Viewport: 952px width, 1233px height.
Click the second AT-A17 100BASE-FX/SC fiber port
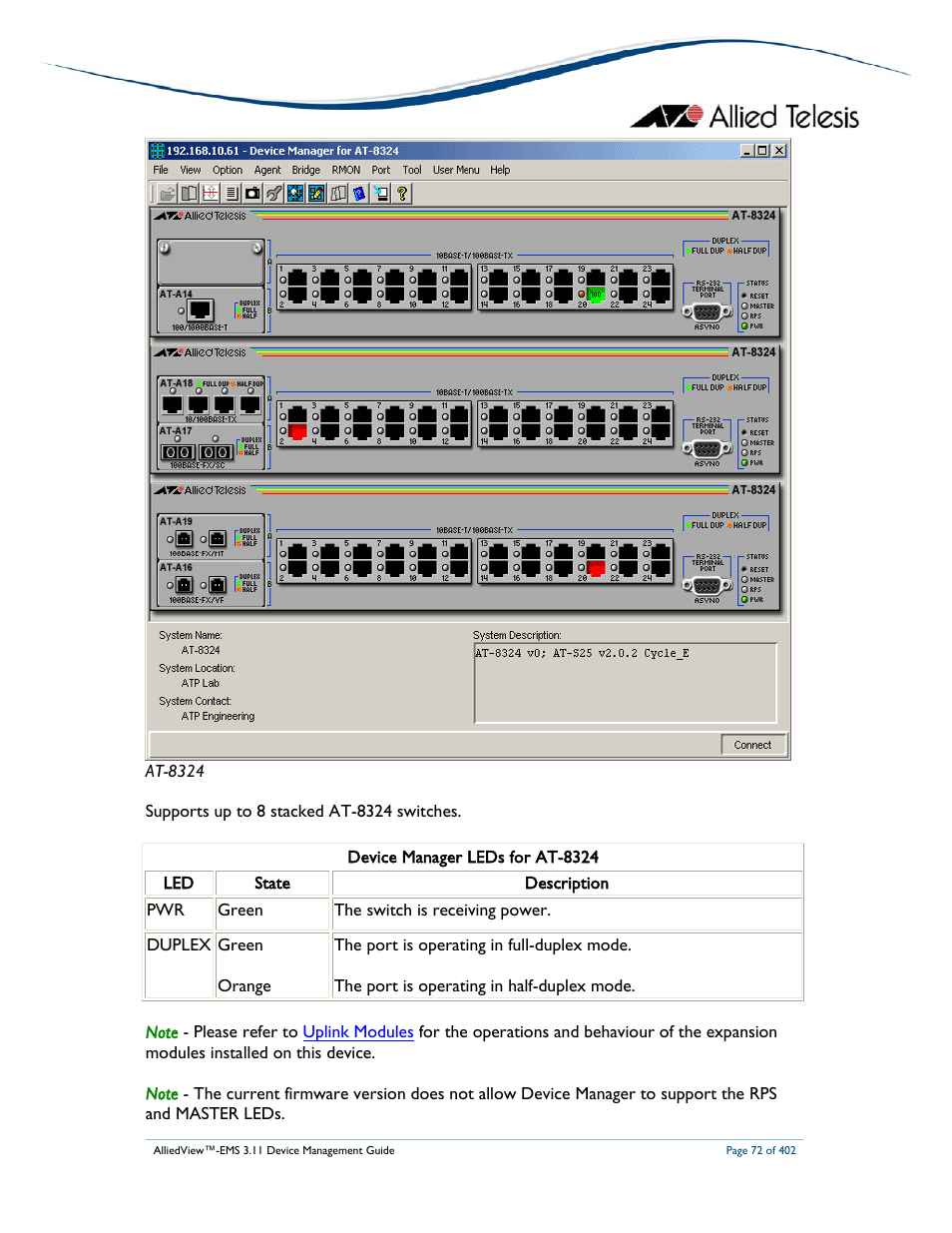pyautogui.click(x=217, y=452)
